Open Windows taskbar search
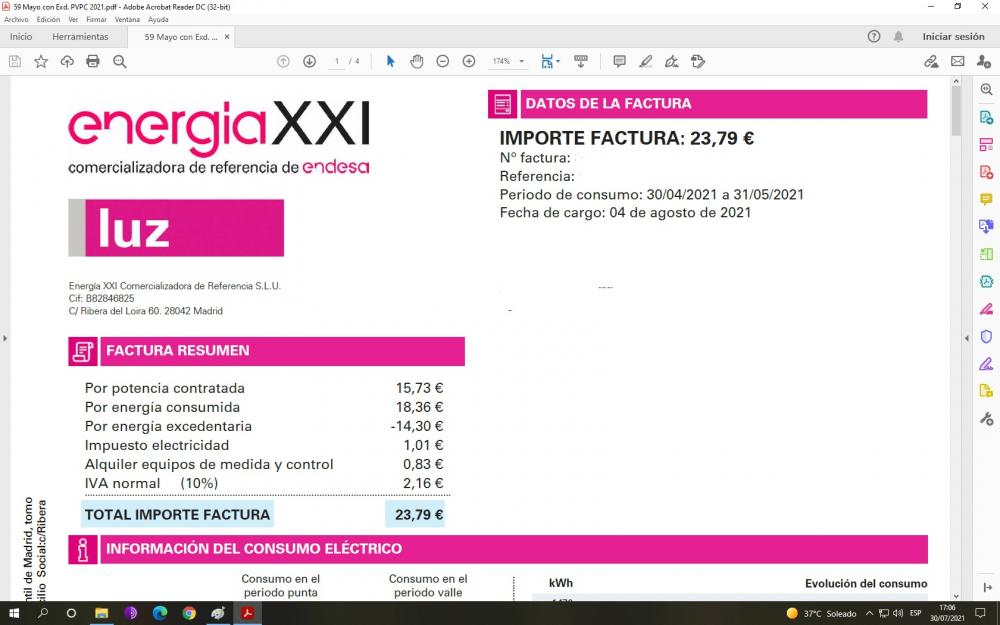Image resolution: width=1000 pixels, height=625 pixels. click(43, 613)
